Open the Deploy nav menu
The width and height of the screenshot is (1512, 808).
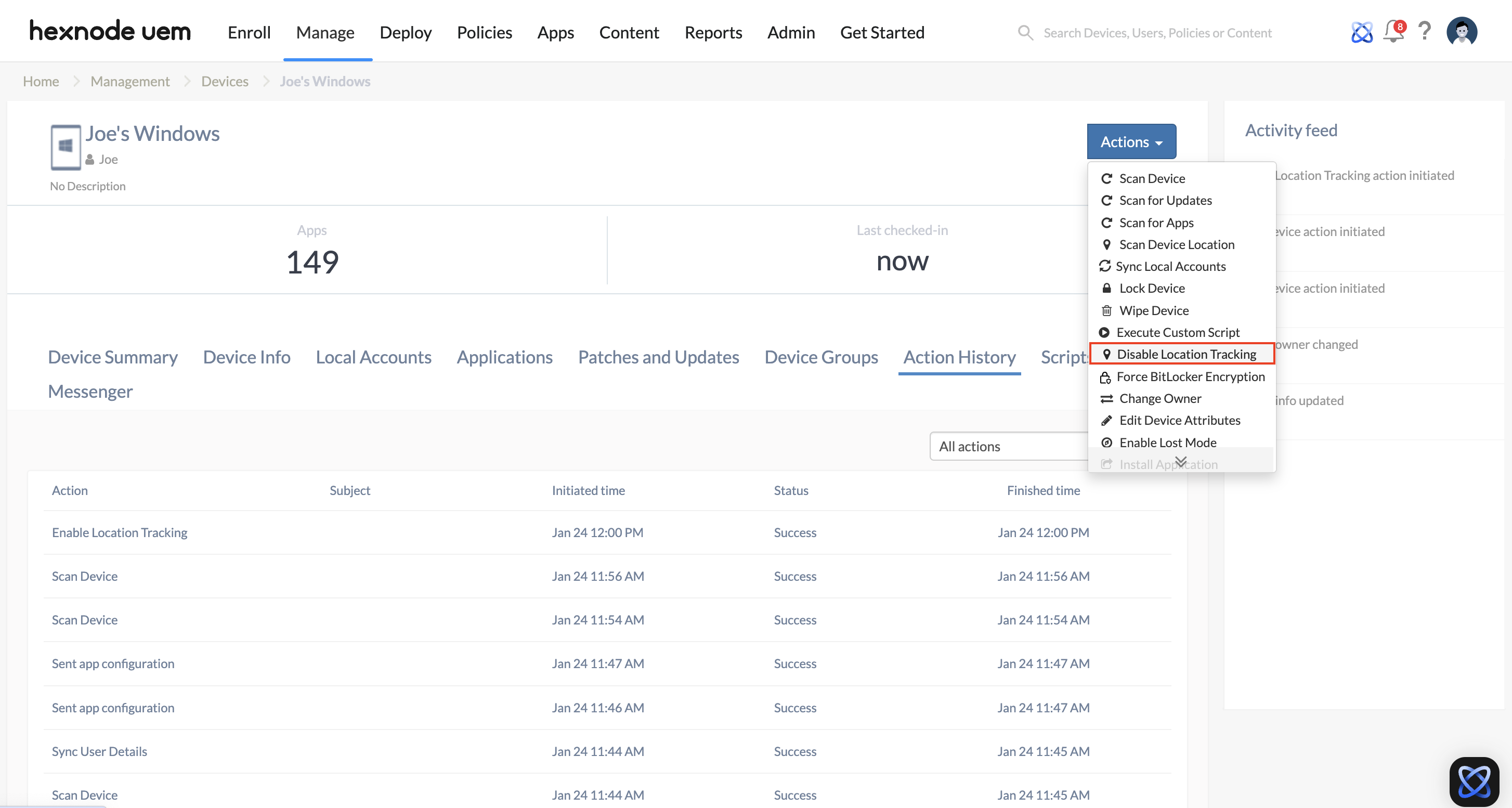[406, 32]
